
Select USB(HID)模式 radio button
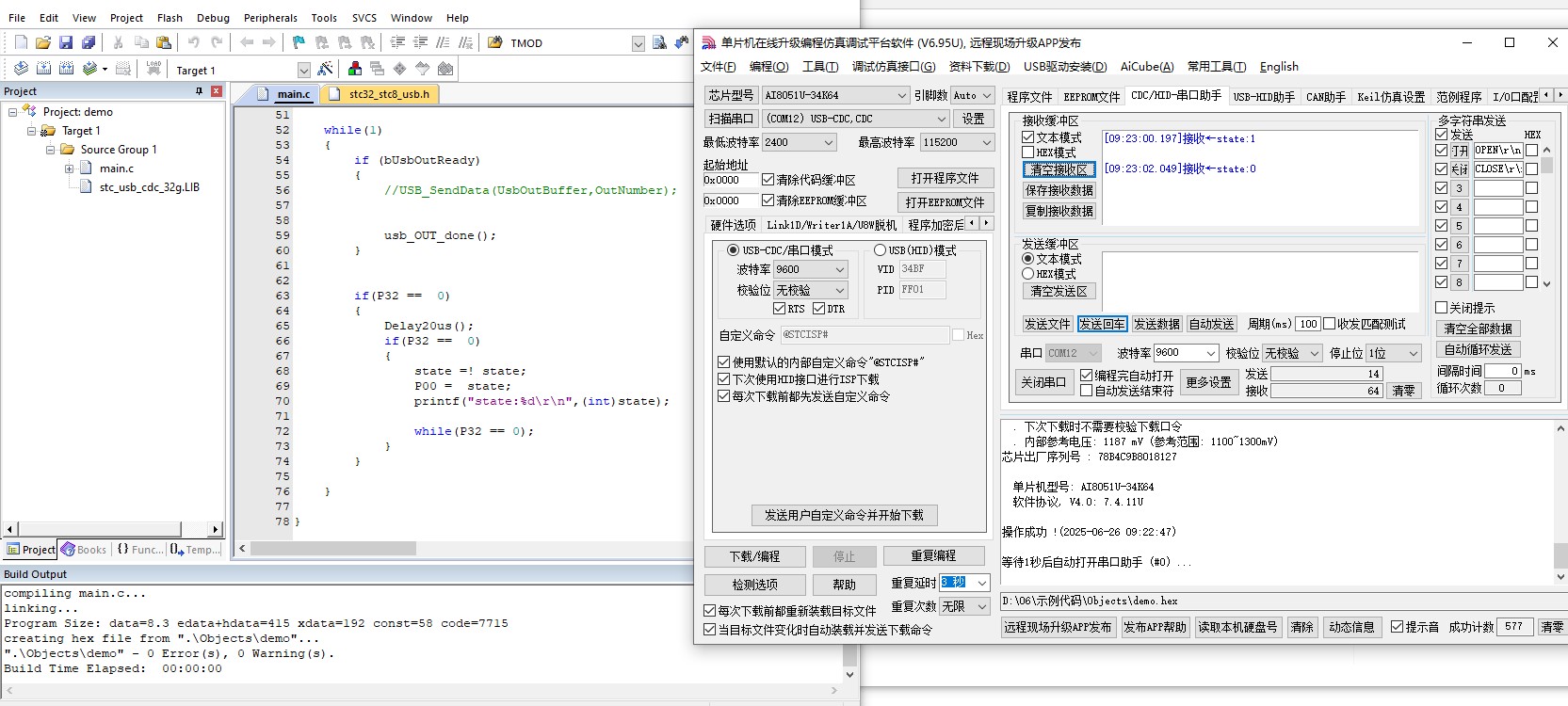pyautogui.click(x=880, y=250)
